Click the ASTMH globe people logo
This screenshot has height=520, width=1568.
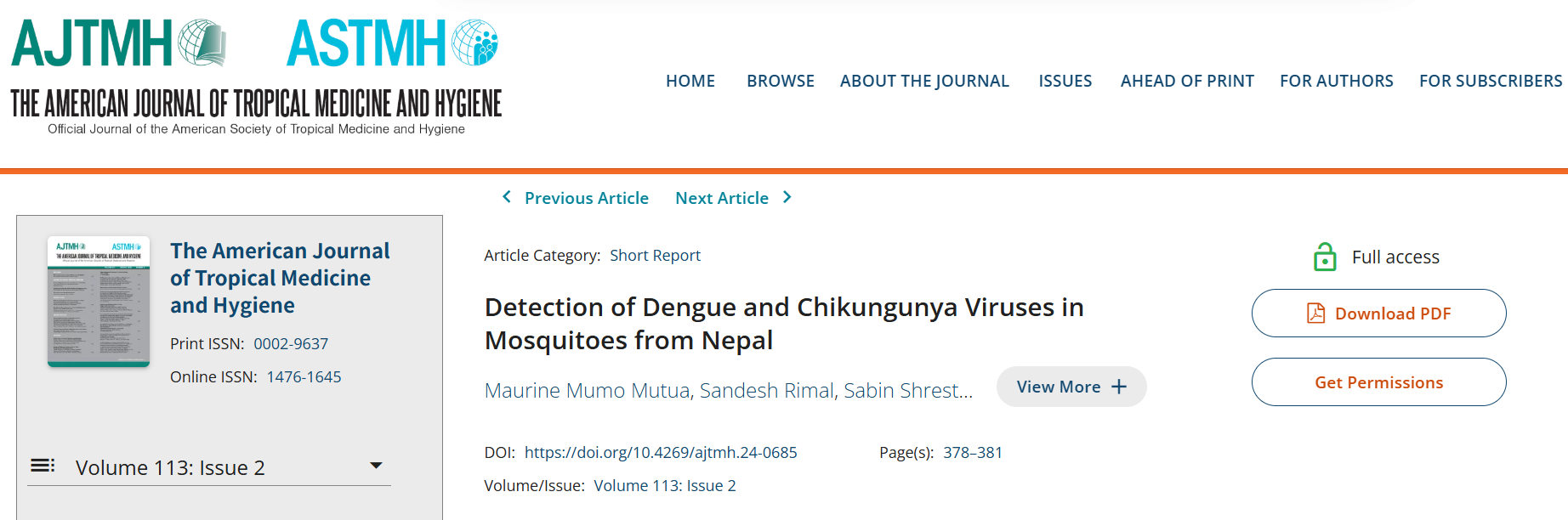474,42
